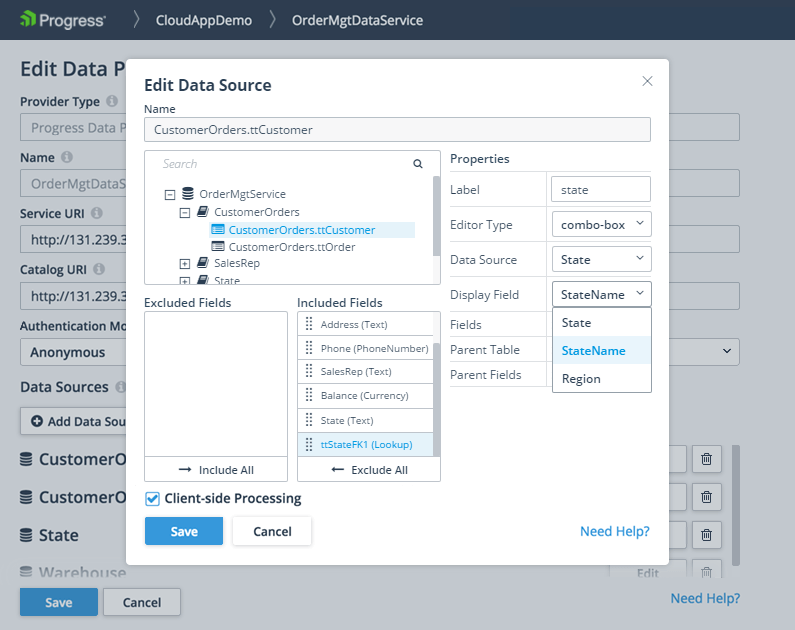This screenshot has height=630, width=795.
Task: Expand the SalesRep tree node
Action: pyautogui.click(x=185, y=264)
